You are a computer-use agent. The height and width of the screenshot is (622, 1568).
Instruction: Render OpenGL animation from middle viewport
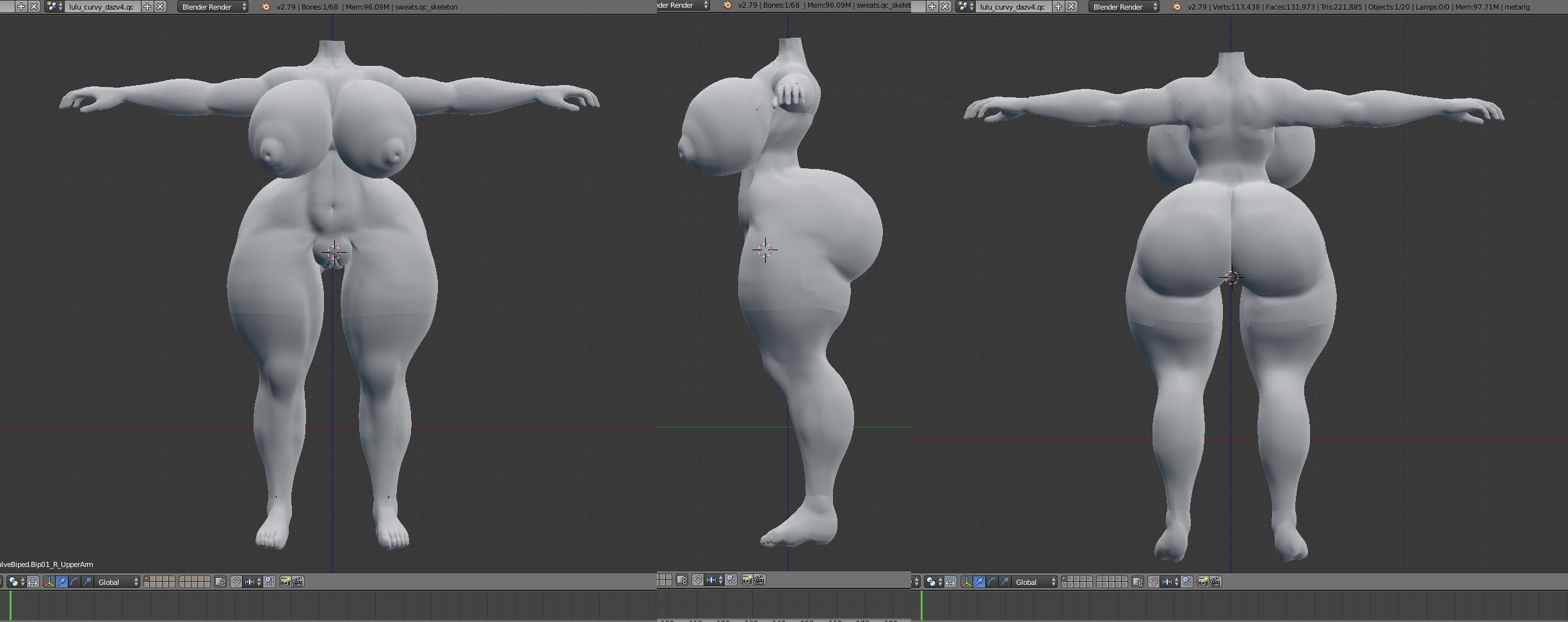click(x=759, y=580)
